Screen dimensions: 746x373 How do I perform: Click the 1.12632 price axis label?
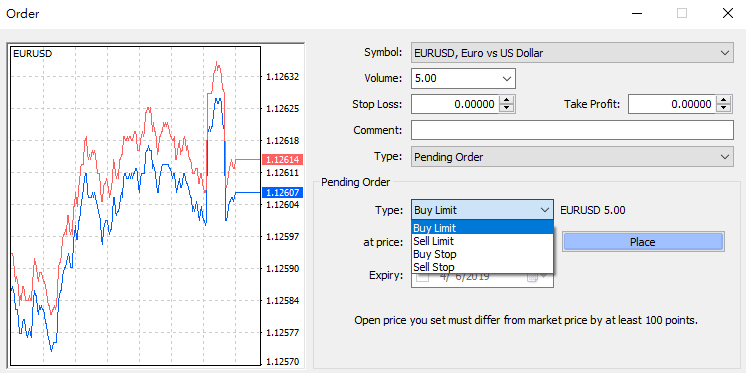pyautogui.click(x=283, y=77)
